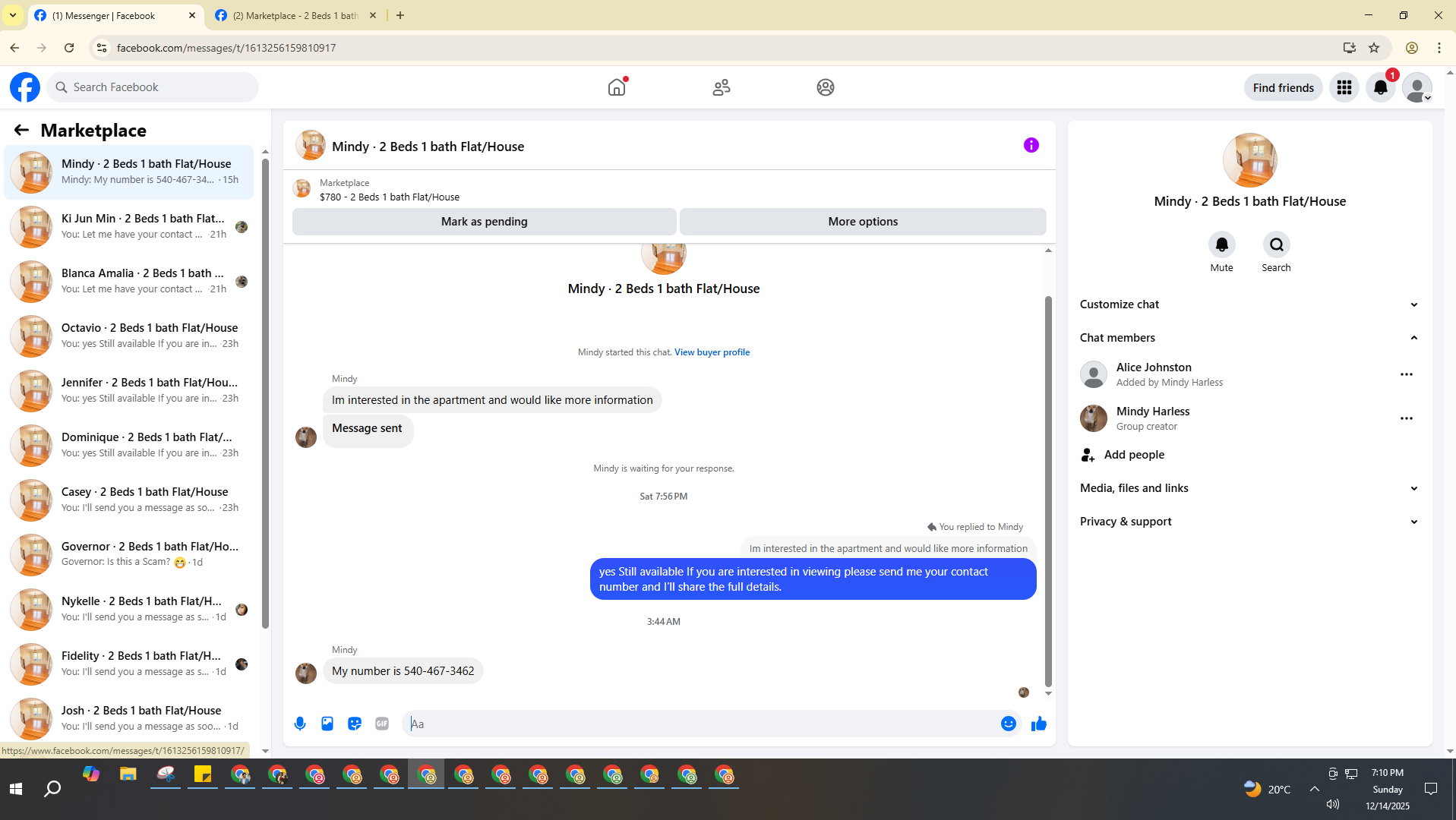Expand Privacy & support section

pyautogui.click(x=1249, y=522)
